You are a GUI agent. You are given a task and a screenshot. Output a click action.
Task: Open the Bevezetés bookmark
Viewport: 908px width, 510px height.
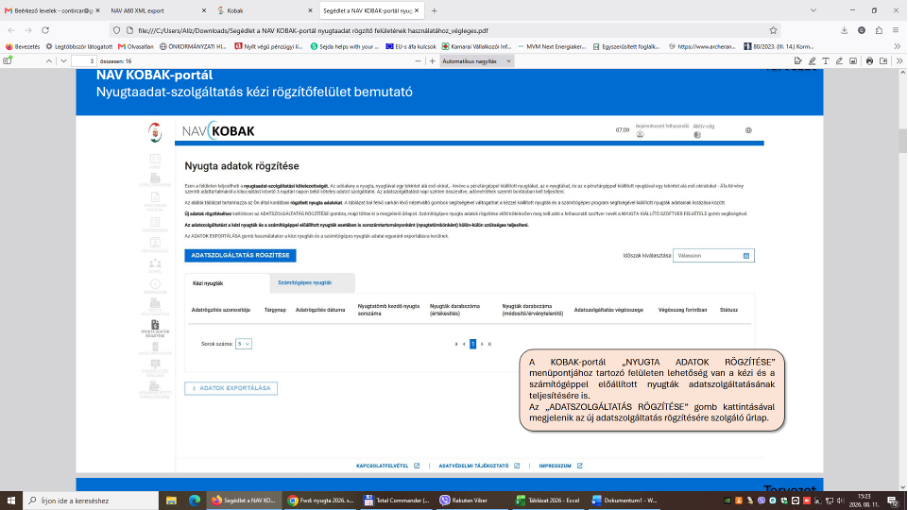coord(23,46)
